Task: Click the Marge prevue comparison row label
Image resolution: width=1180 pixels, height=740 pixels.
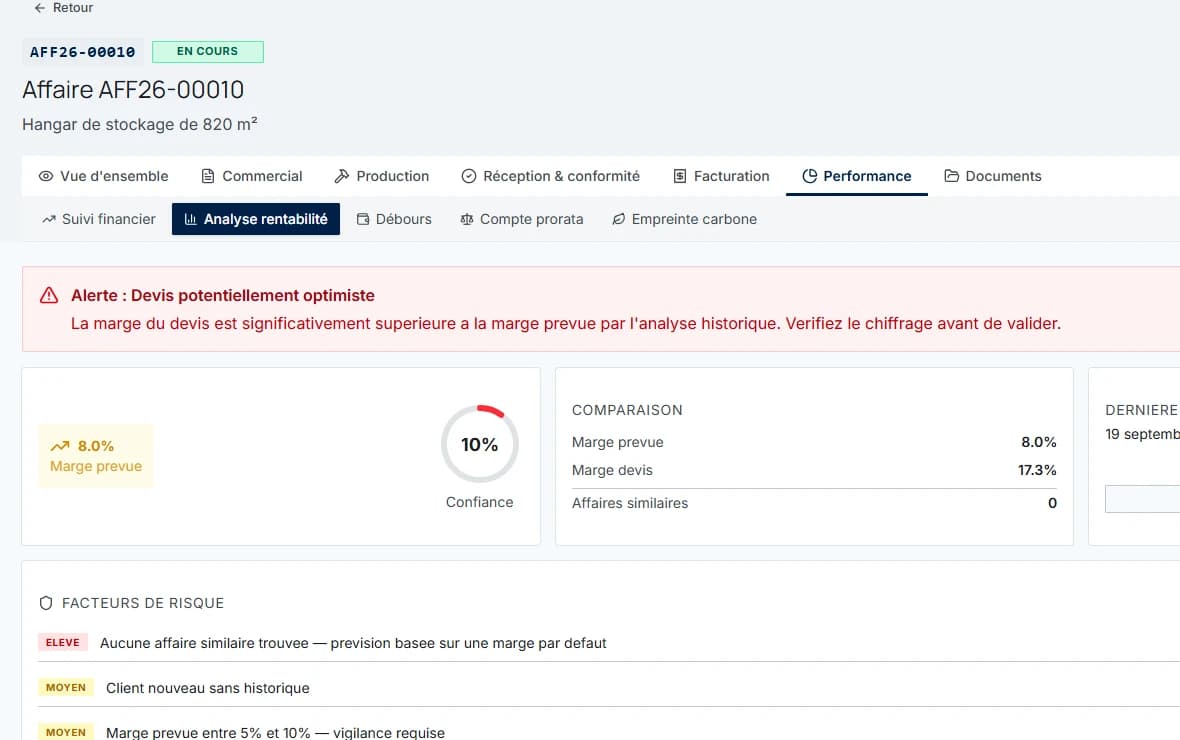Action: (618, 442)
